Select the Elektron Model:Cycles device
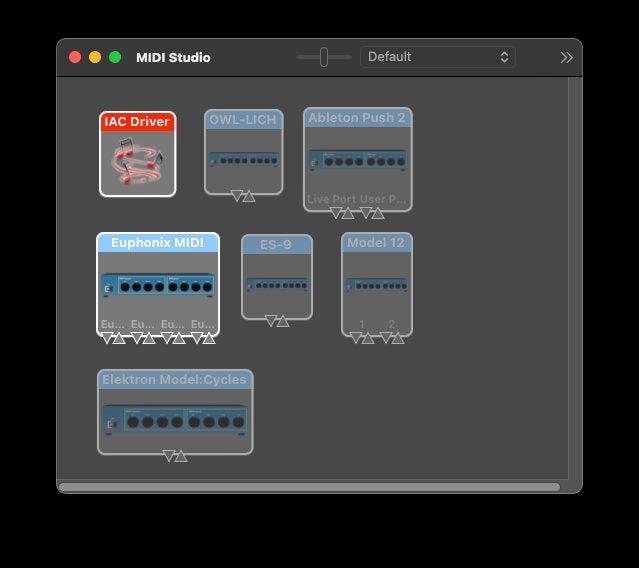This screenshot has height=568, width=639. pos(175,412)
